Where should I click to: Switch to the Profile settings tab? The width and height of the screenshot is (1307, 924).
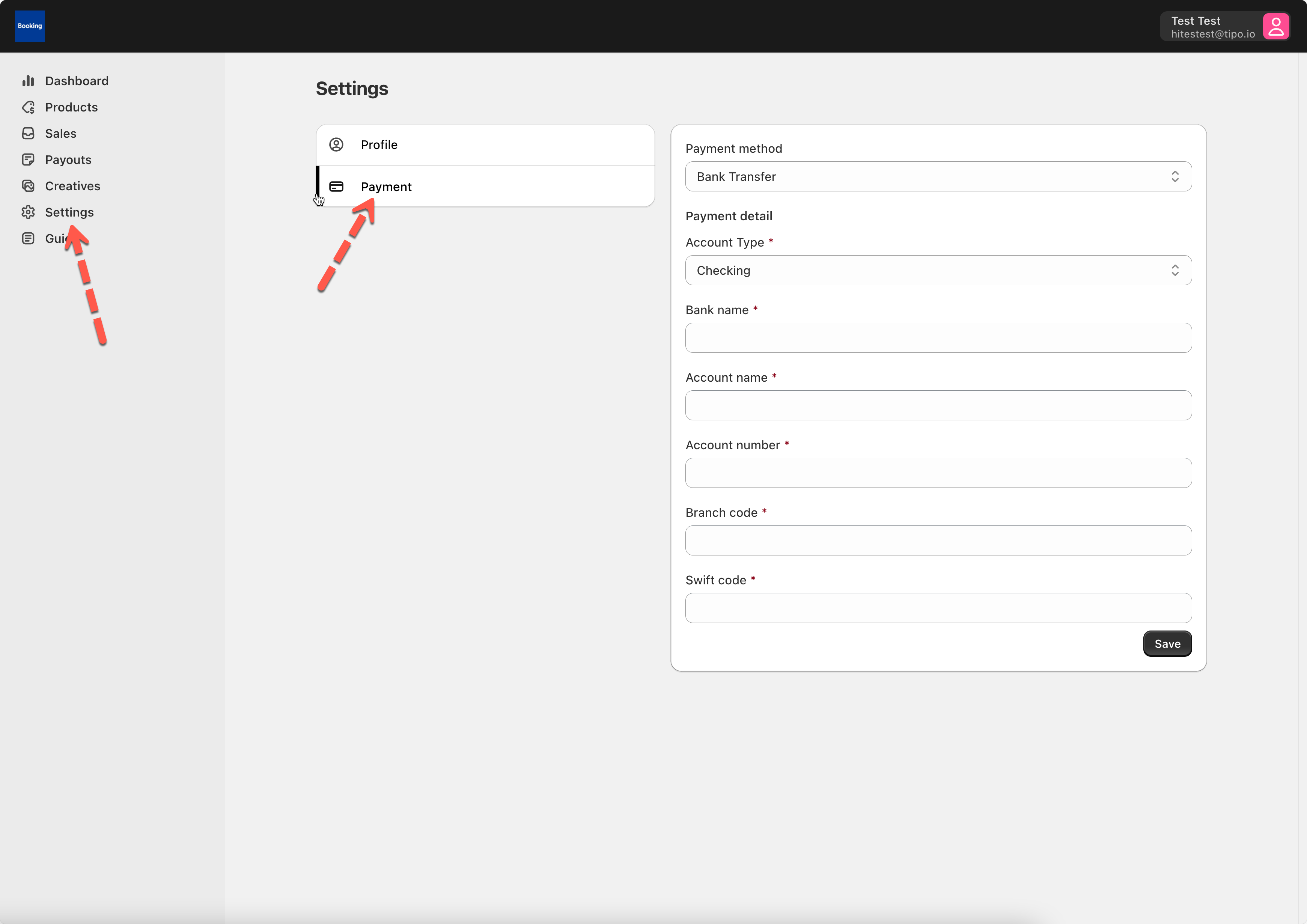pyautogui.click(x=485, y=144)
